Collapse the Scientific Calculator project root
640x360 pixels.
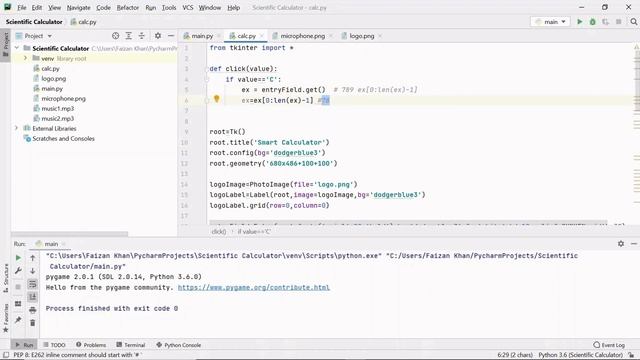[x=17, y=48]
